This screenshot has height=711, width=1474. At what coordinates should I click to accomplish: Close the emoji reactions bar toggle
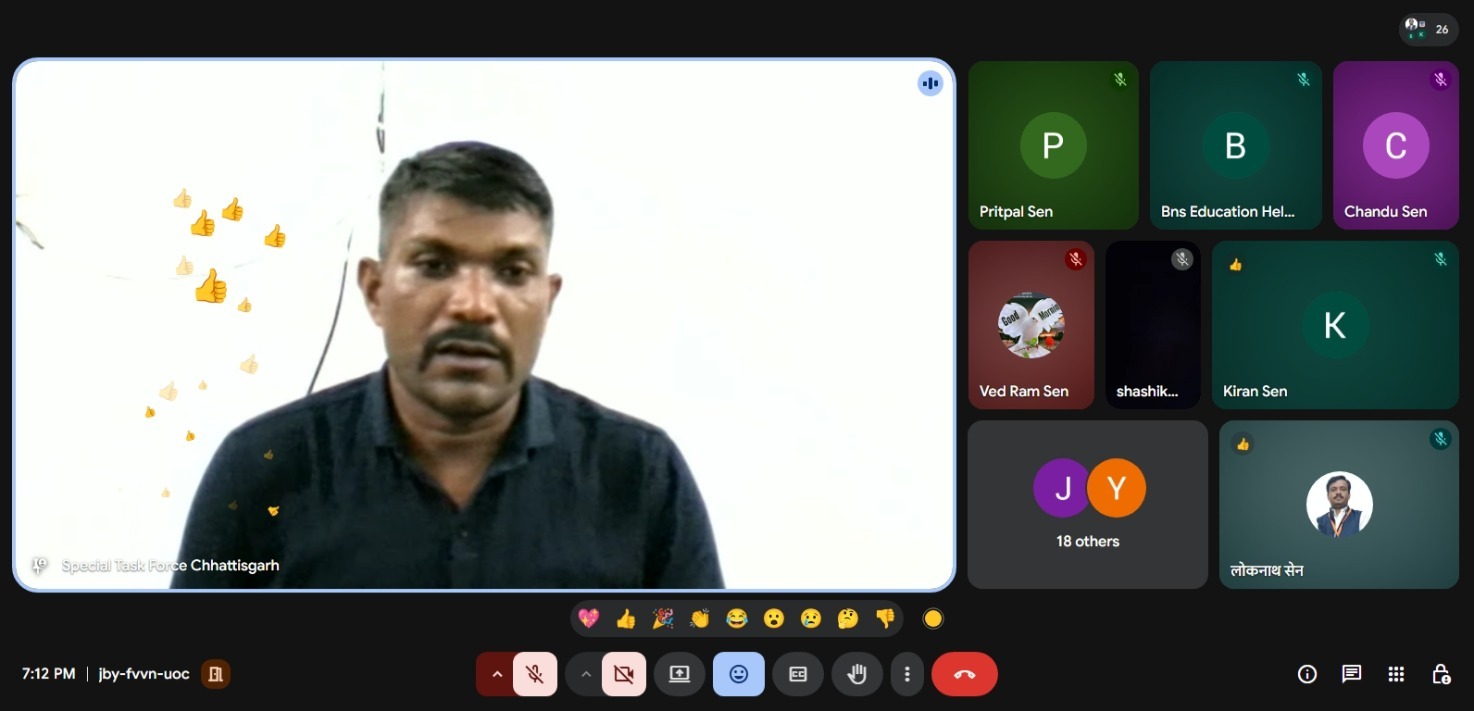(x=738, y=674)
